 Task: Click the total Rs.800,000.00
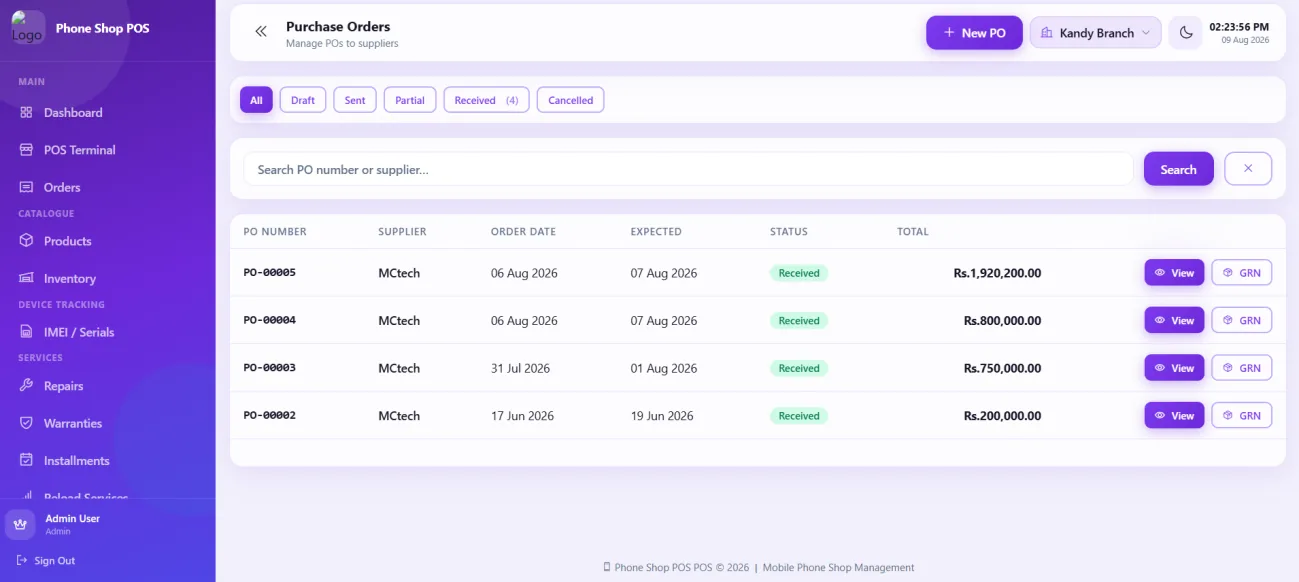point(1002,321)
